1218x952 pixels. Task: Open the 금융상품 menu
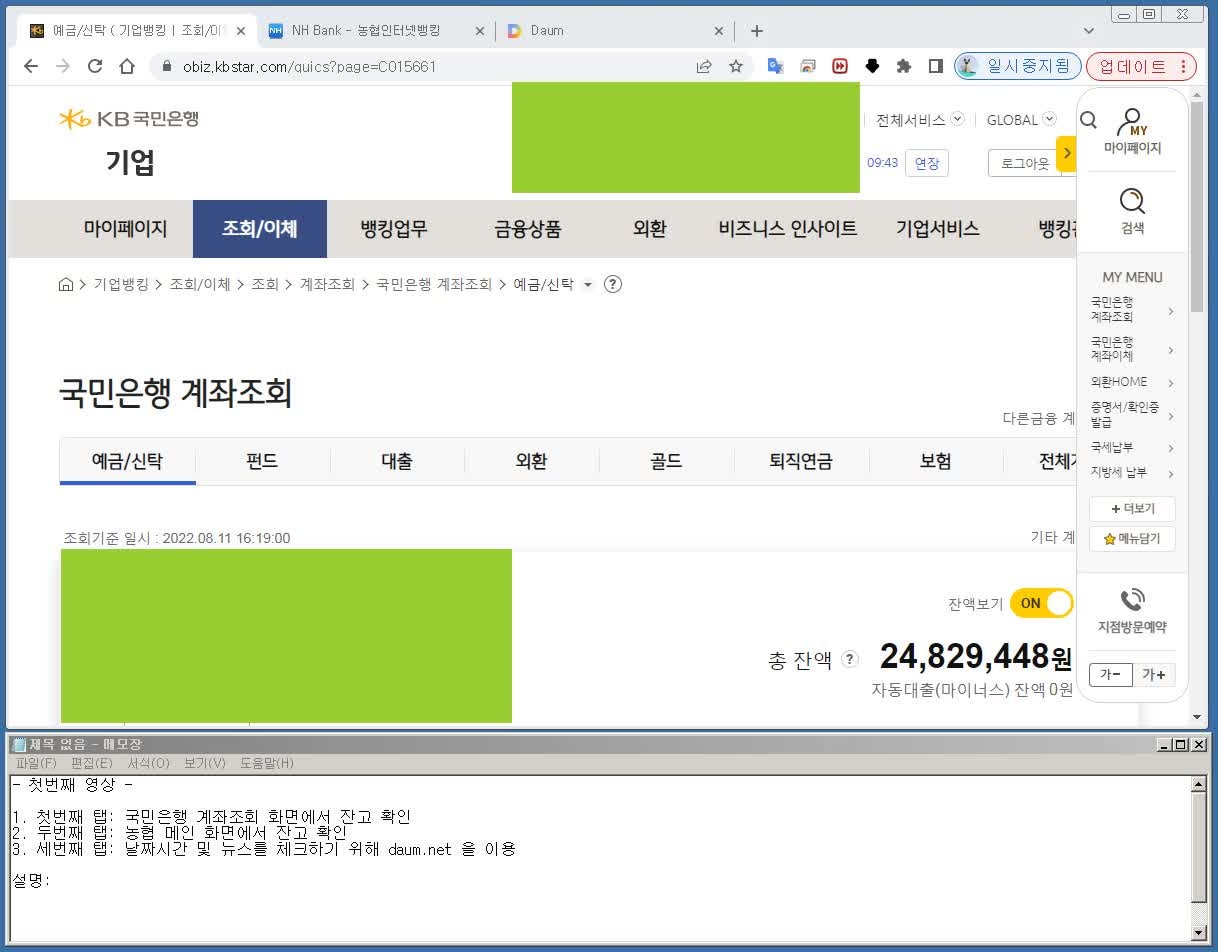point(528,229)
